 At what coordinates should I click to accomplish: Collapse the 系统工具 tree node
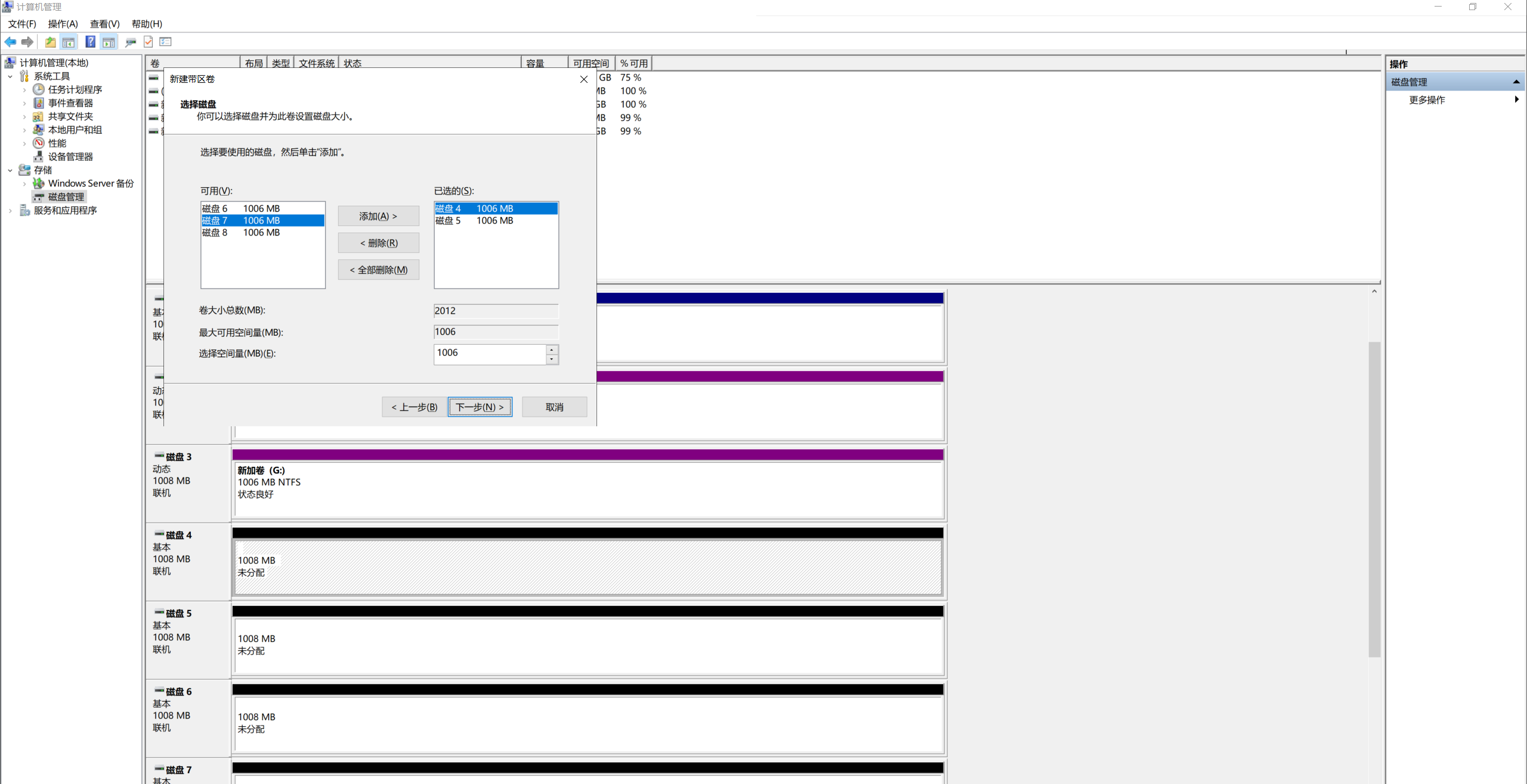click(10, 76)
